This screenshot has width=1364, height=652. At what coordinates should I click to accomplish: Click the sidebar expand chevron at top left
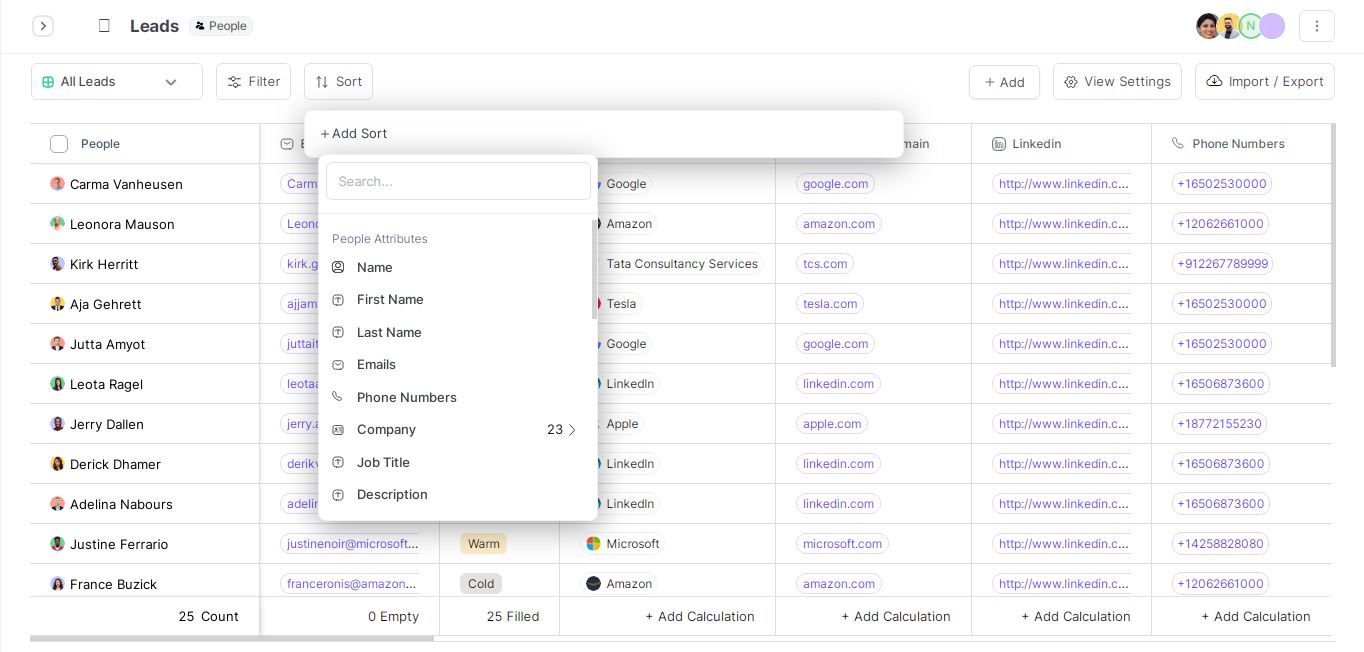click(x=43, y=25)
